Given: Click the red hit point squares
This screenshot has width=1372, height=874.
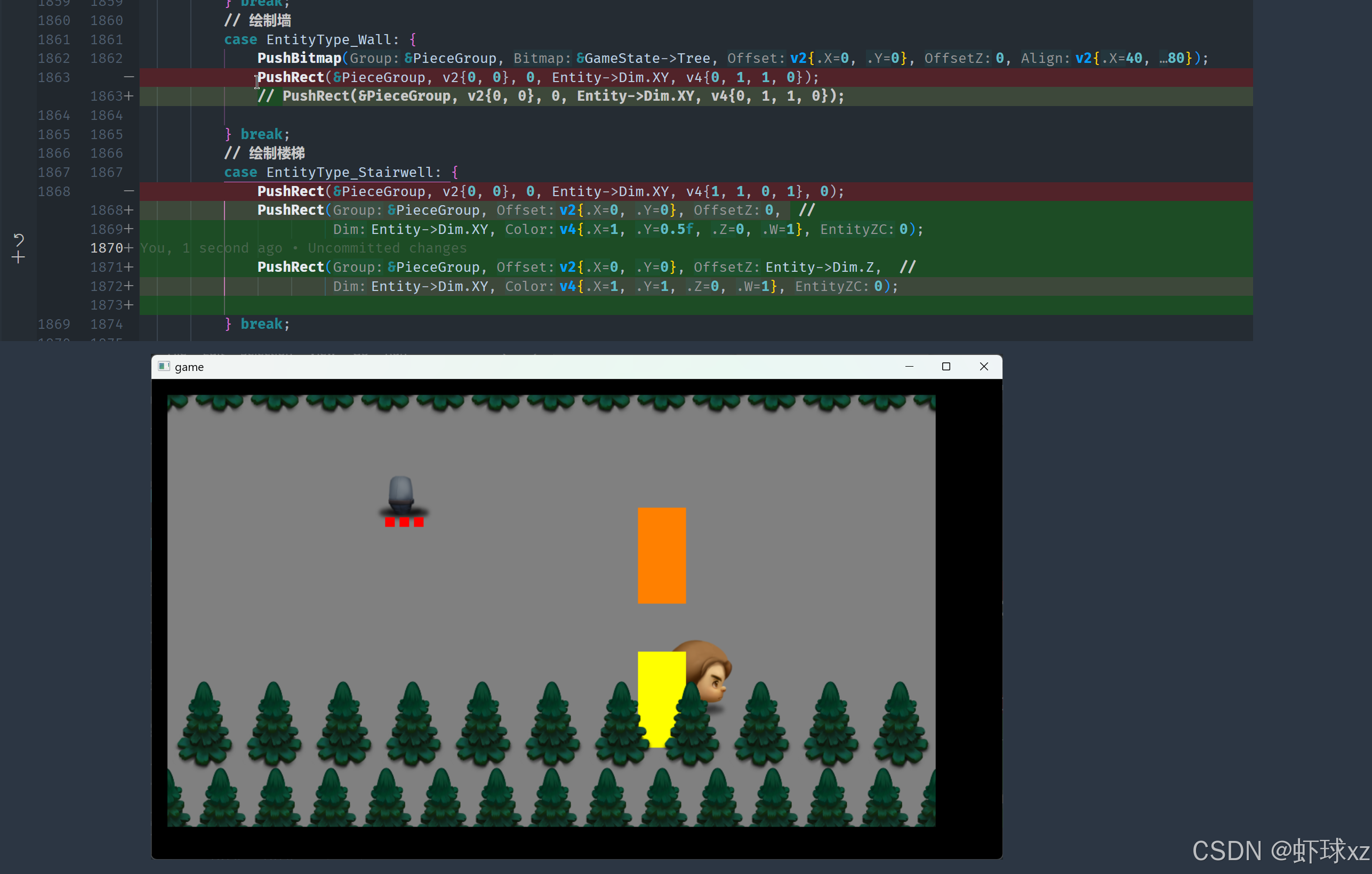Looking at the screenshot, I should (404, 522).
